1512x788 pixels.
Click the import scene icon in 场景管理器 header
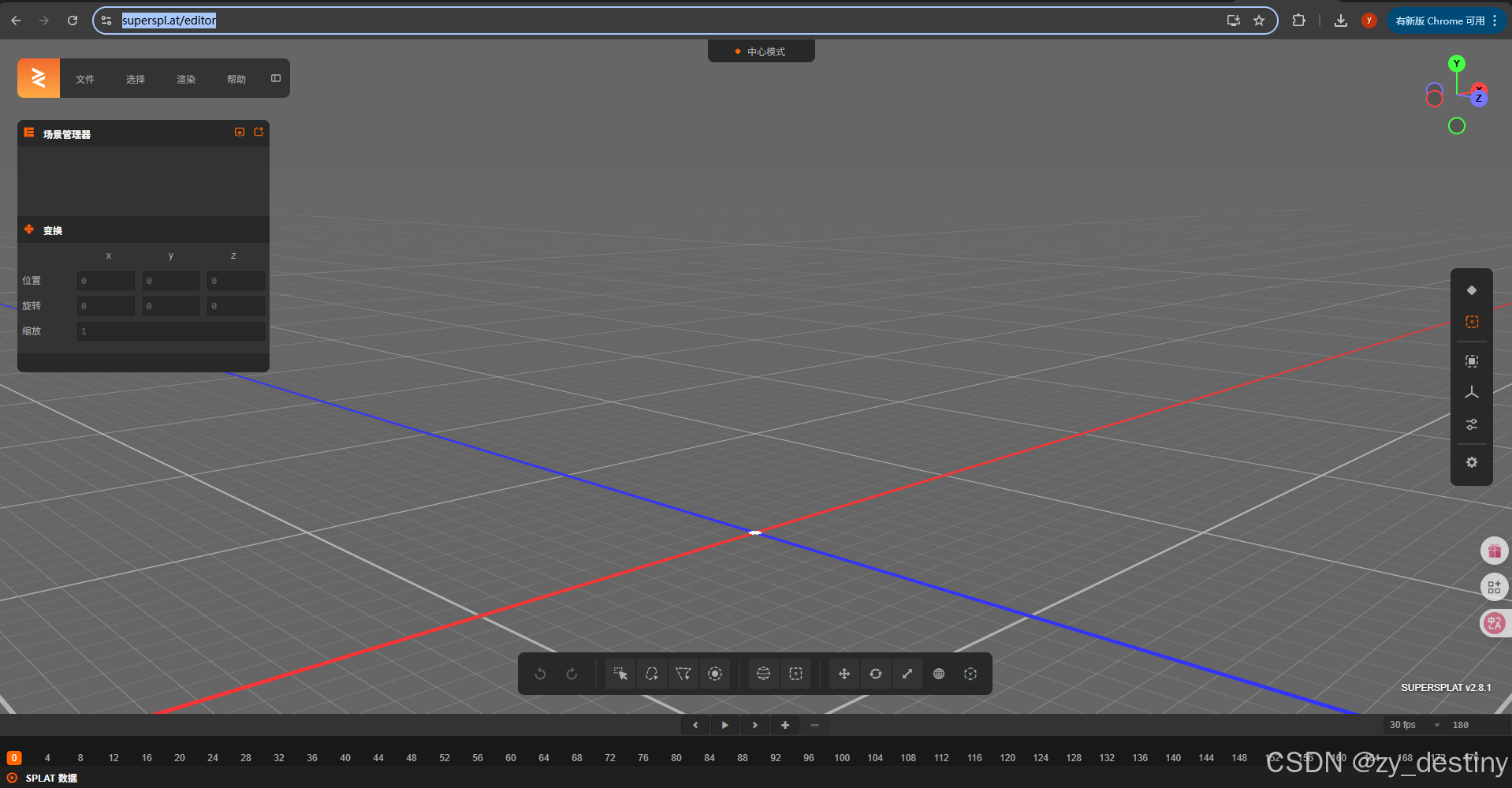(240, 133)
